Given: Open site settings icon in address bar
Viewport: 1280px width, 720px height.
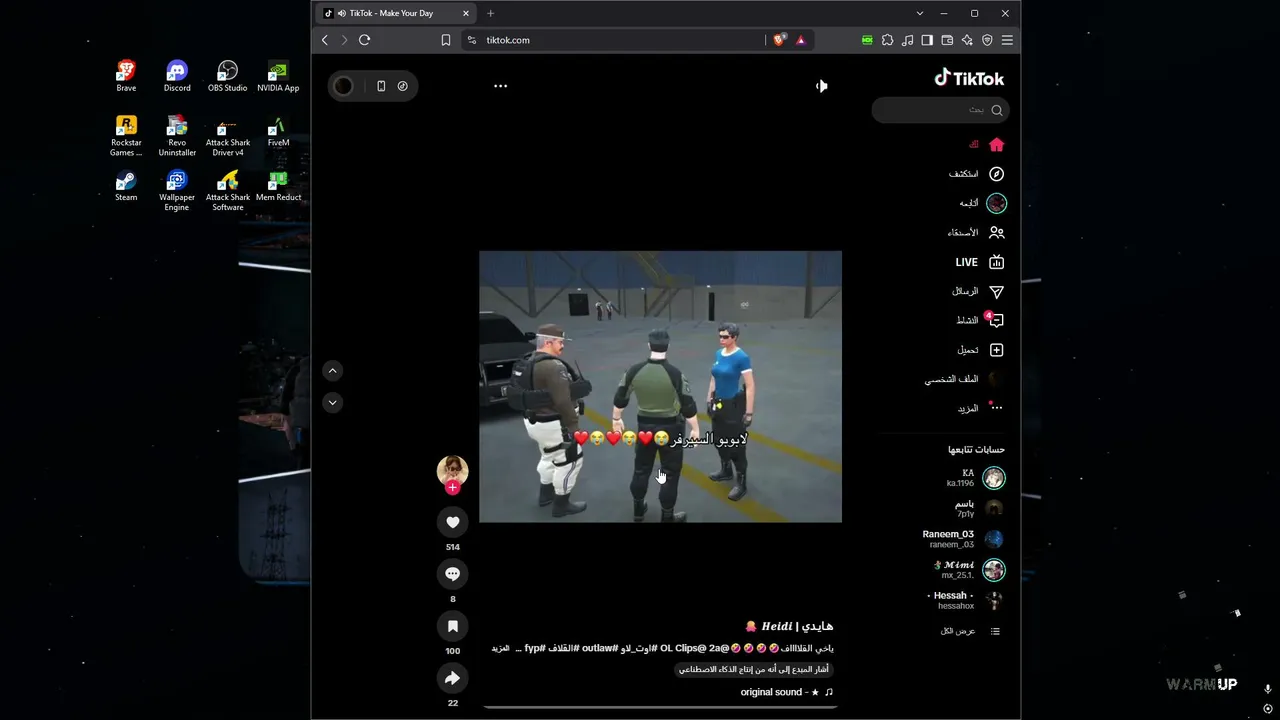Looking at the screenshot, I should pos(472,40).
